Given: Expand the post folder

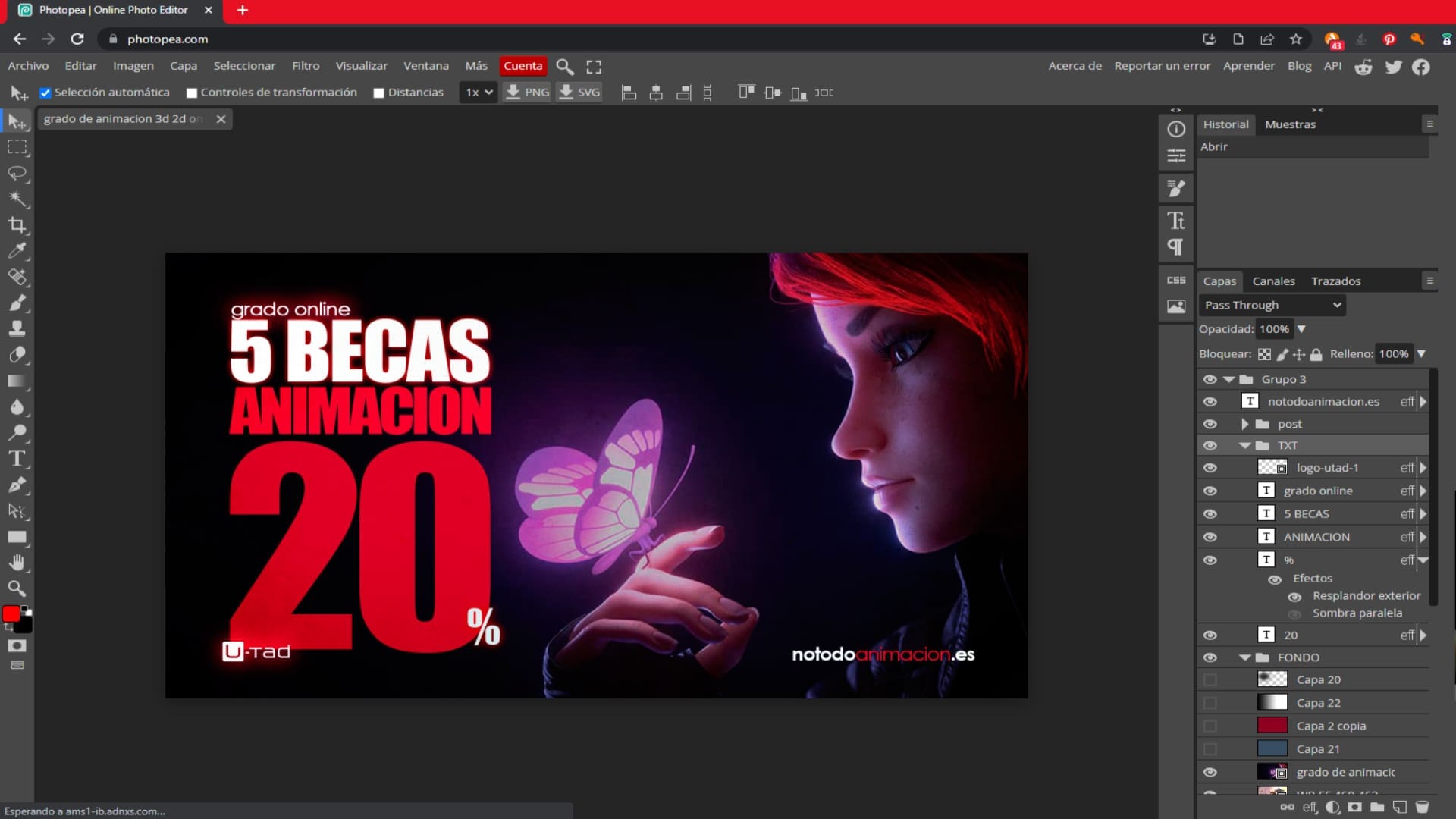Looking at the screenshot, I should (x=1244, y=424).
